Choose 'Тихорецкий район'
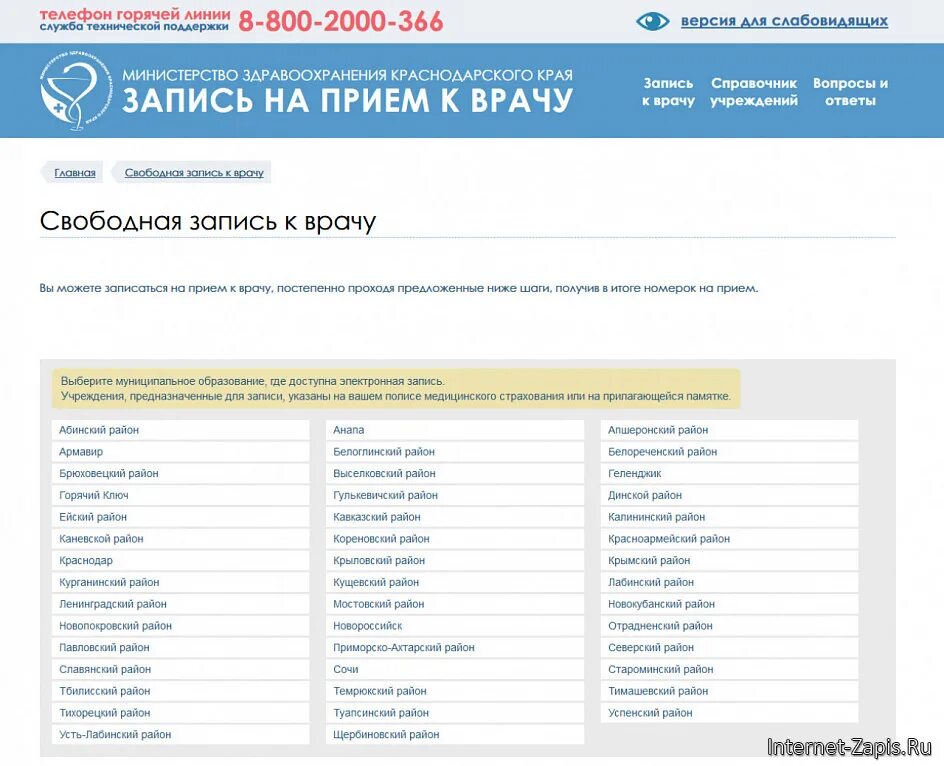Image resolution: width=944 pixels, height=766 pixels. coord(181,712)
